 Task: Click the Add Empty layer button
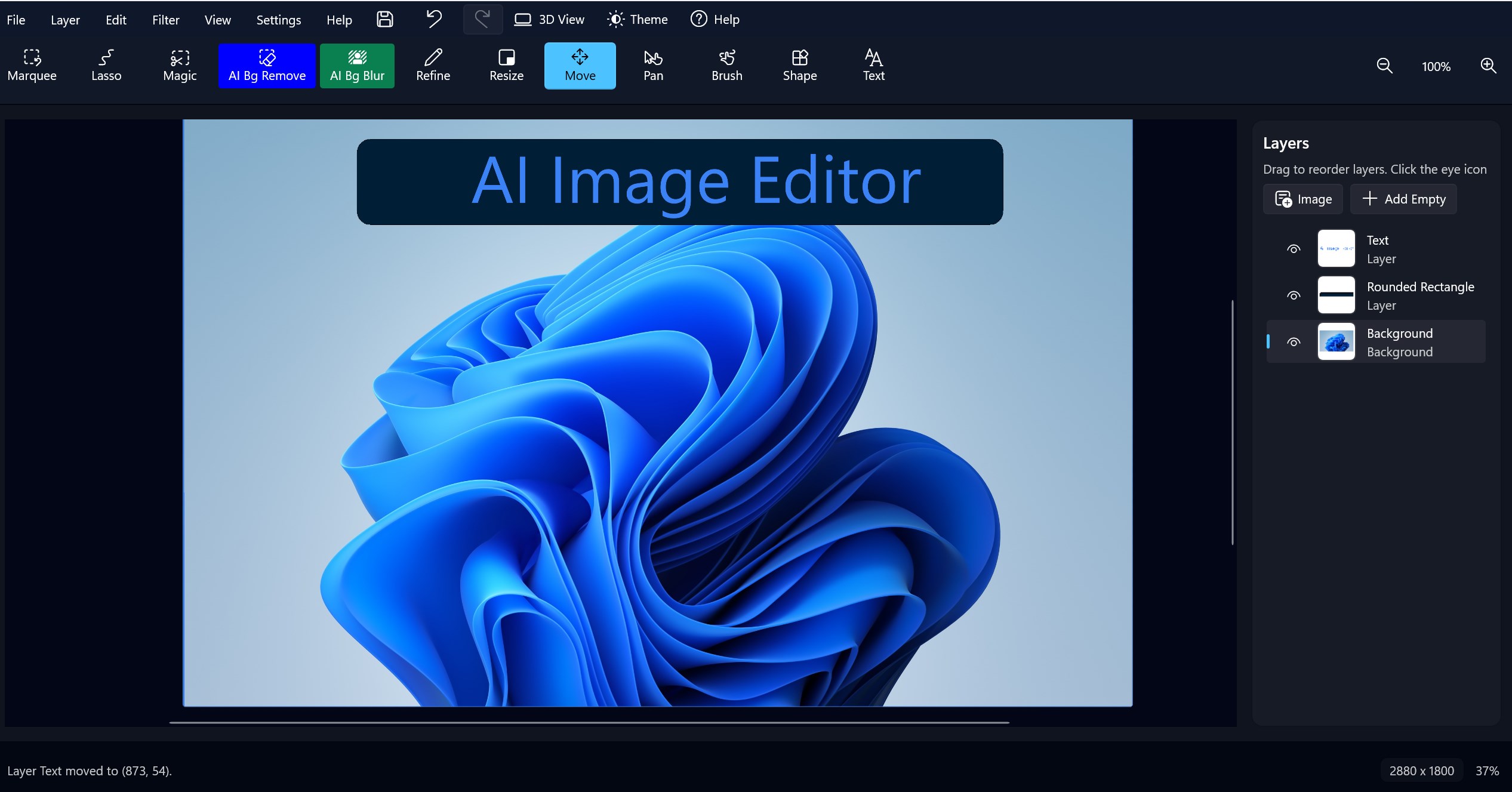pos(1403,199)
